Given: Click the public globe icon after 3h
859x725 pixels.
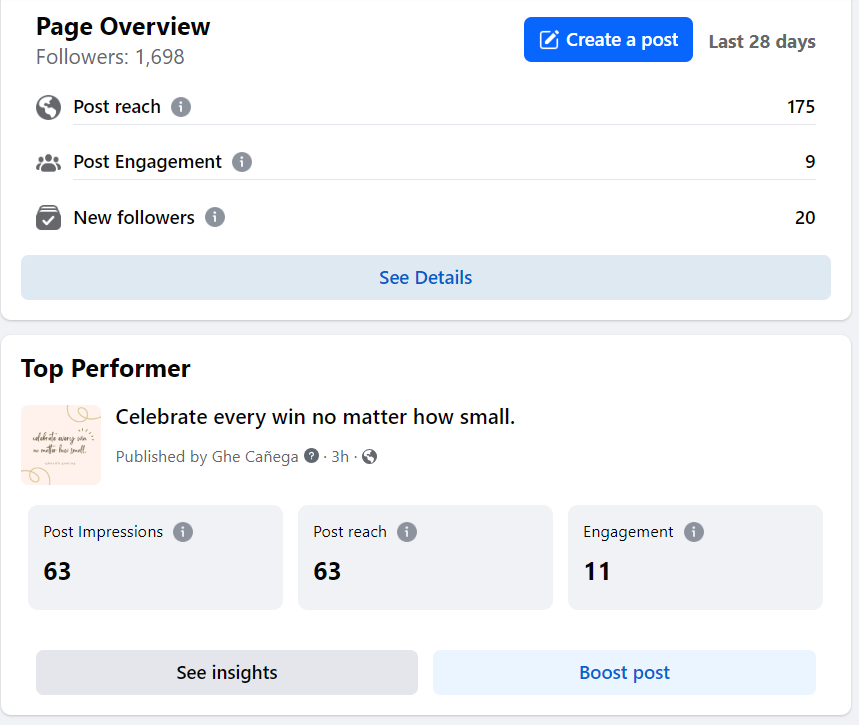Looking at the screenshot, I should 370,457.
